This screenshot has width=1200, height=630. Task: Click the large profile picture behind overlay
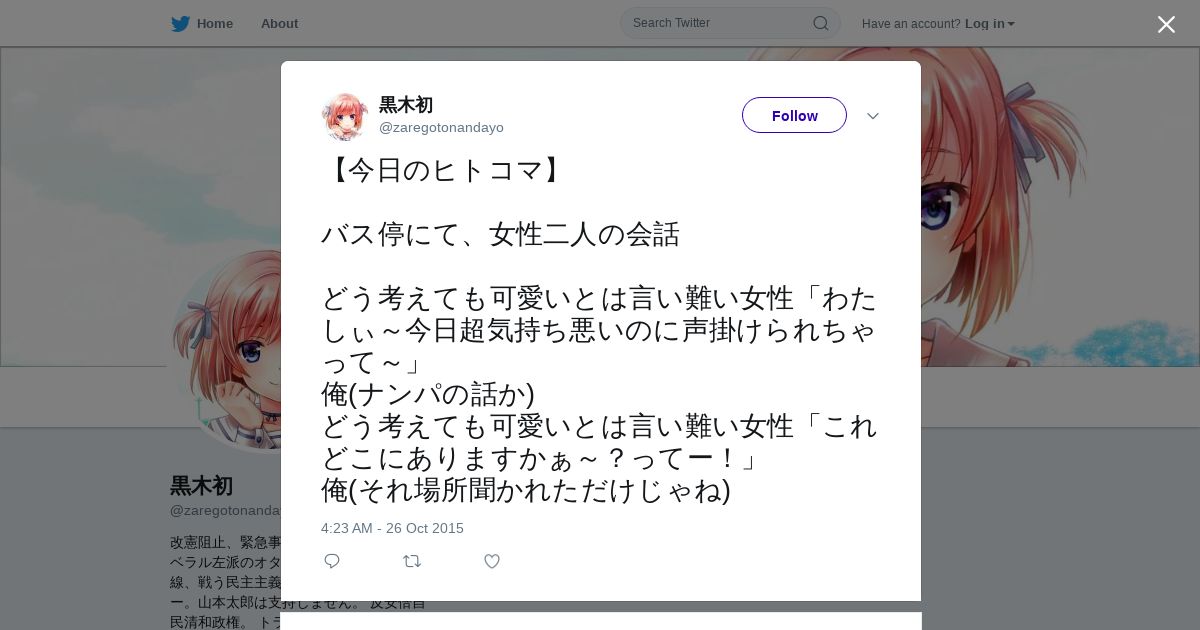point(224,349)
